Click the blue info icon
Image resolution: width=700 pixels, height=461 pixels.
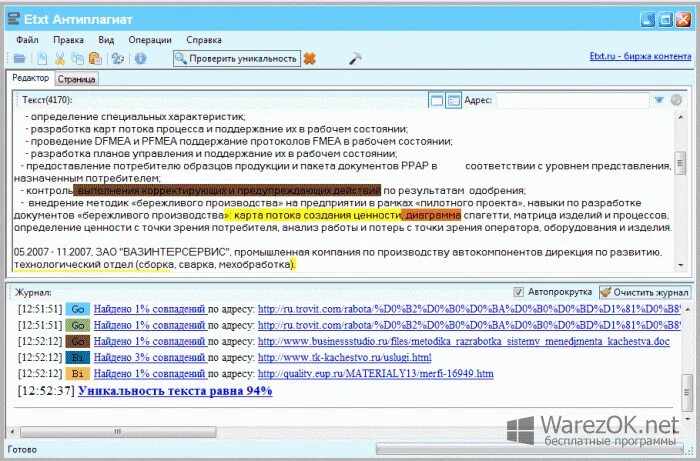coord(141,58)
